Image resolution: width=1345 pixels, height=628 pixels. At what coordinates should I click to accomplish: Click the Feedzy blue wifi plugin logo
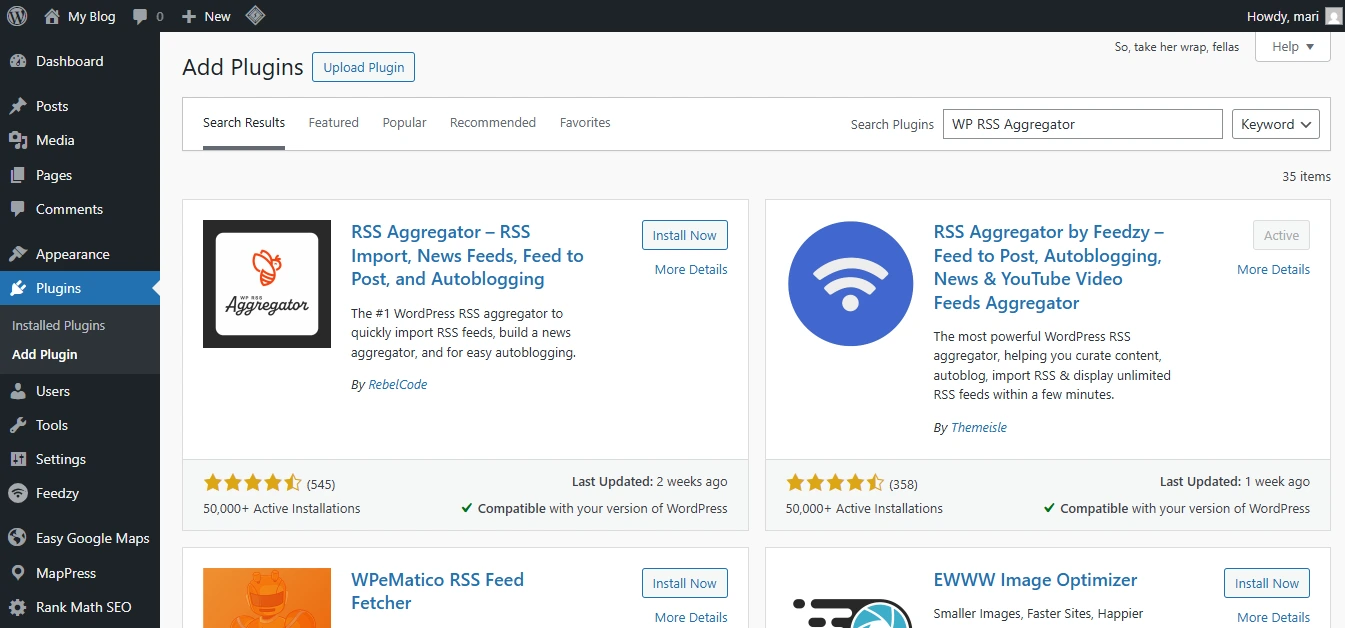click(x=850, y=284)
